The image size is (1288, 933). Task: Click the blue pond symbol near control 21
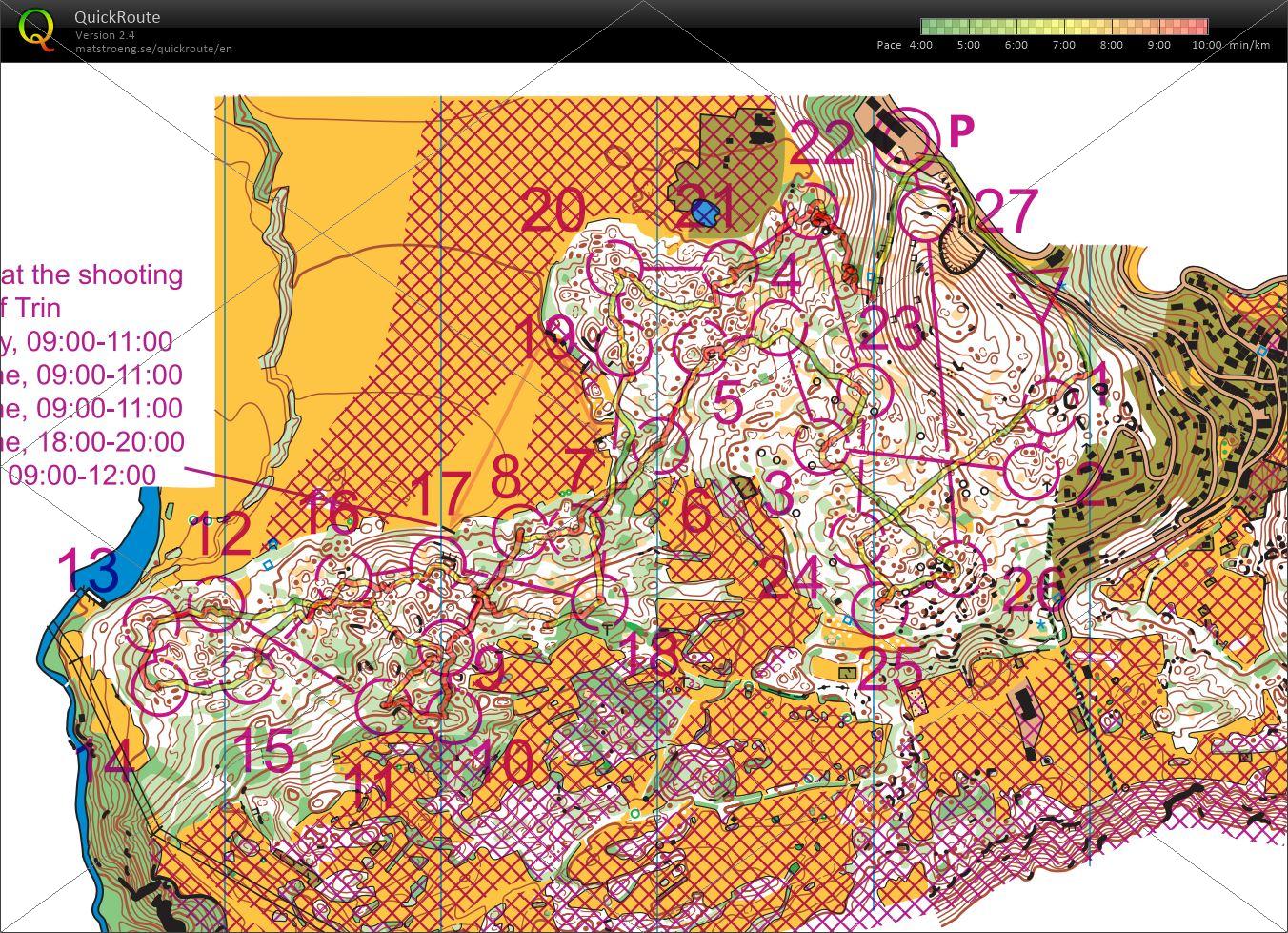705,212
